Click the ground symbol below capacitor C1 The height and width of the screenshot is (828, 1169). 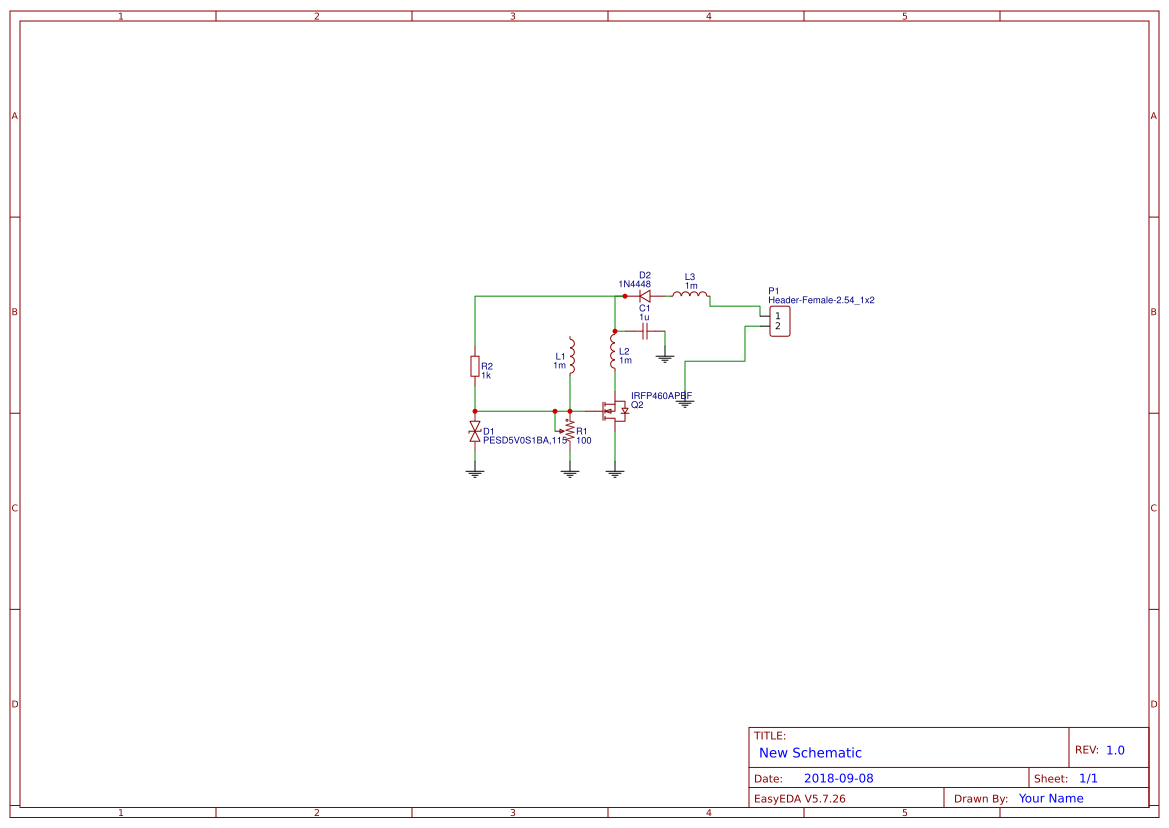click(665, 356)
